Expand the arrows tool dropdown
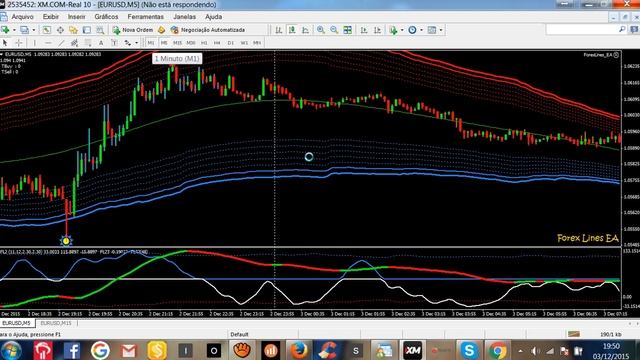Viewport: 640px width, 360px height. (x=136, y=42)
